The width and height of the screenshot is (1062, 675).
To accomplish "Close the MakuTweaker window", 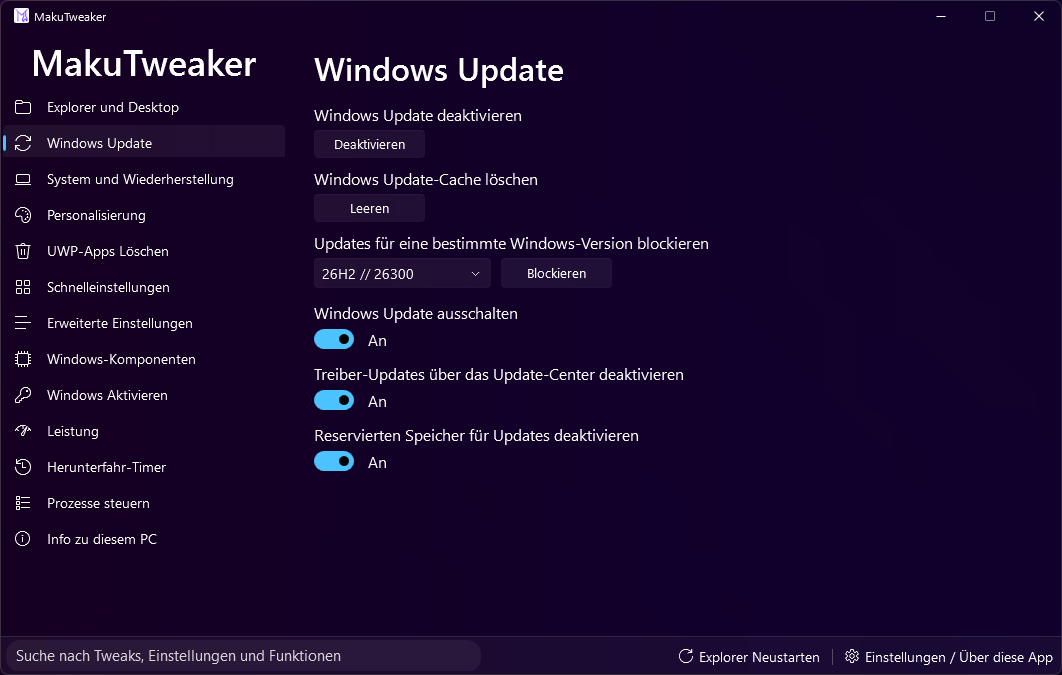I will pos(1038,16).
